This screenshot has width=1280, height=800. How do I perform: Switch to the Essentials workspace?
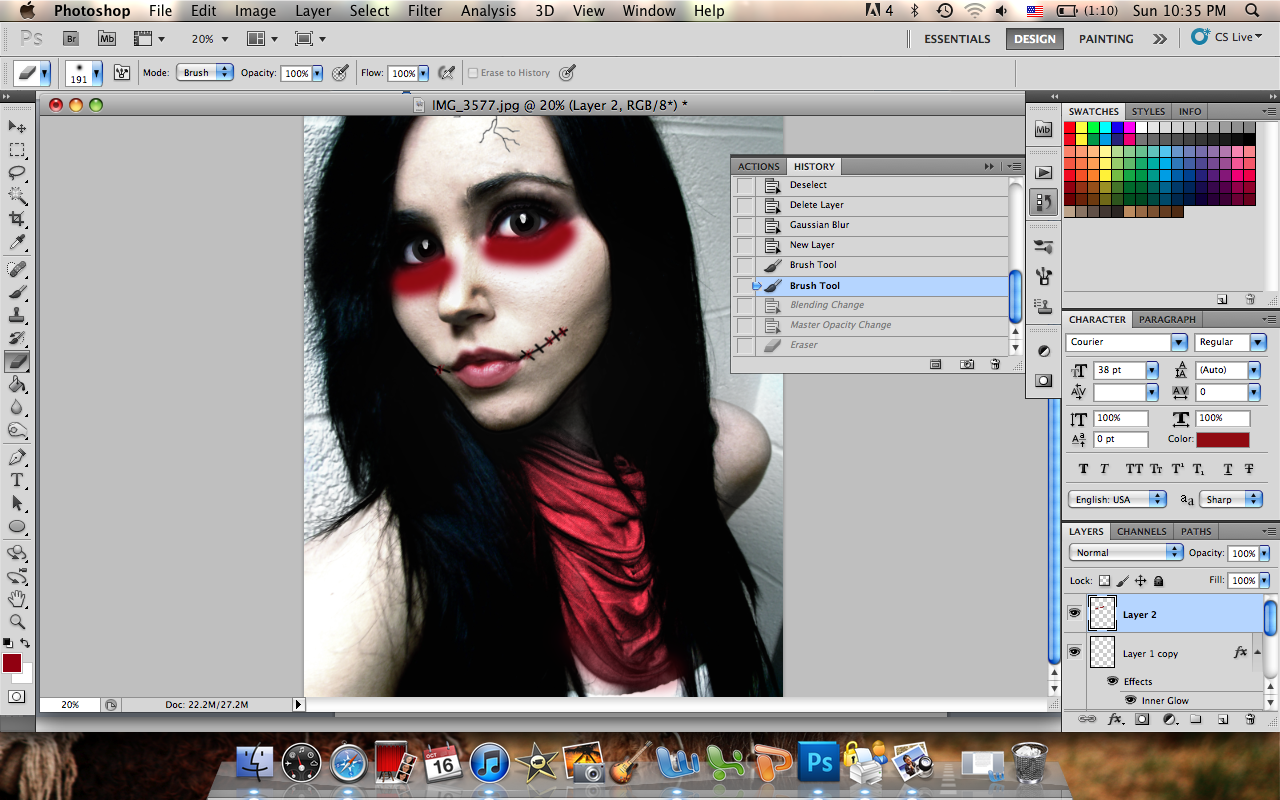pos(957,39)
